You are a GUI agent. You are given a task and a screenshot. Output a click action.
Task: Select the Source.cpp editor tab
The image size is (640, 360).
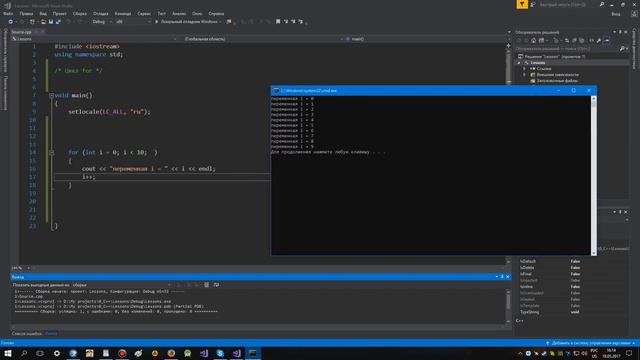(21, 32)
